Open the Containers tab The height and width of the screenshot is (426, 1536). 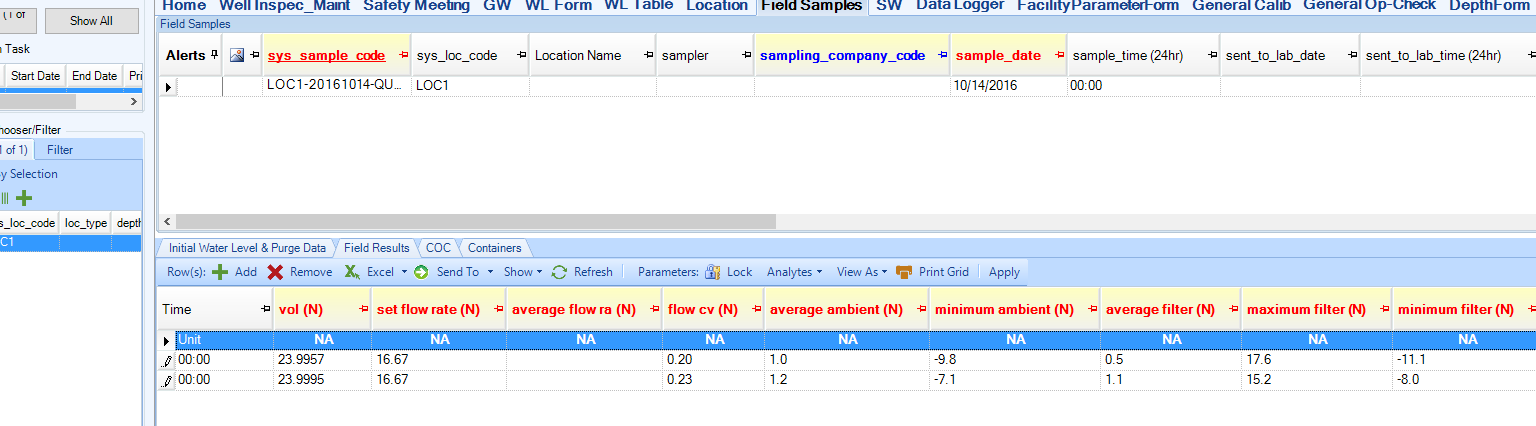pos(494,248)
